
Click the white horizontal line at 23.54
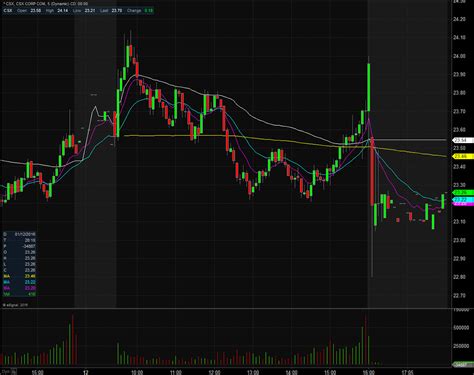[x=409, y=139]
